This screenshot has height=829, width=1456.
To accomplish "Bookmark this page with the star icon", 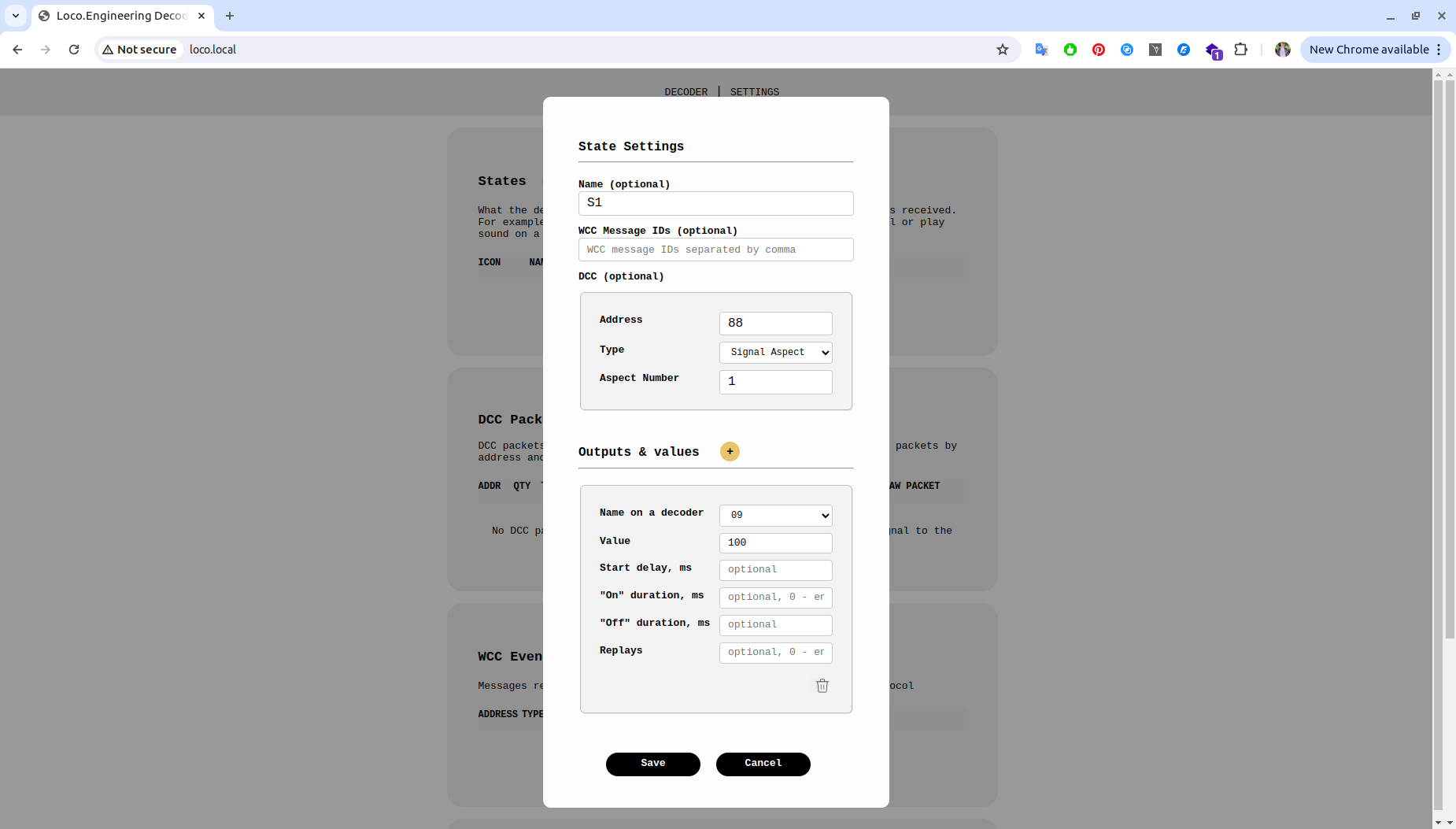I will pos(1002,50).
